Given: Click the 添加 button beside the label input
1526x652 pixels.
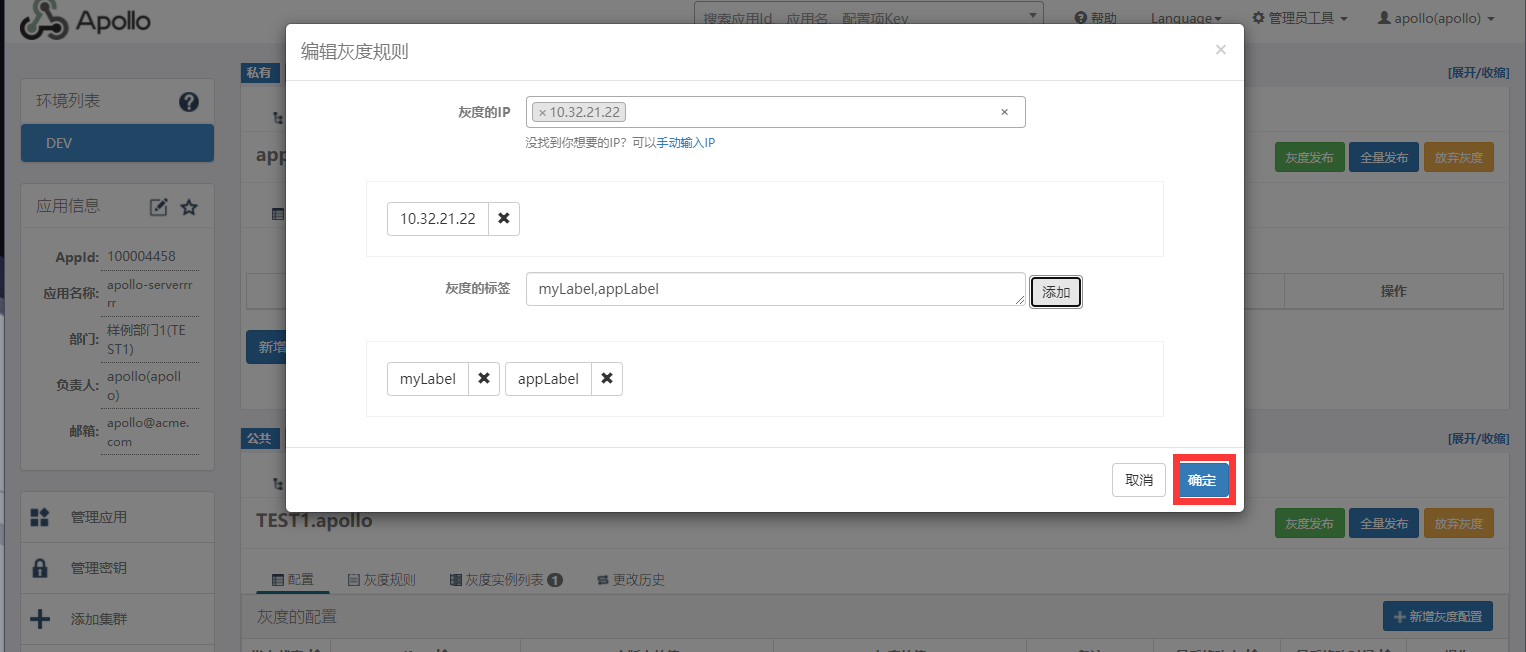Looking at the screenshot, I should point(1055,291).
